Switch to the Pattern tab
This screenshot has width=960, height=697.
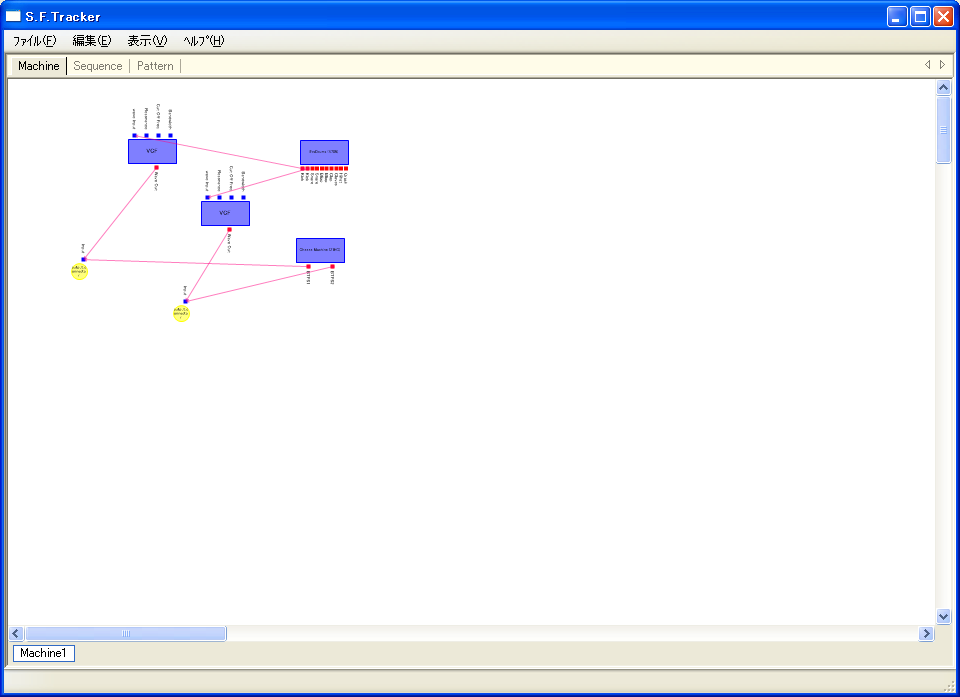155,66
